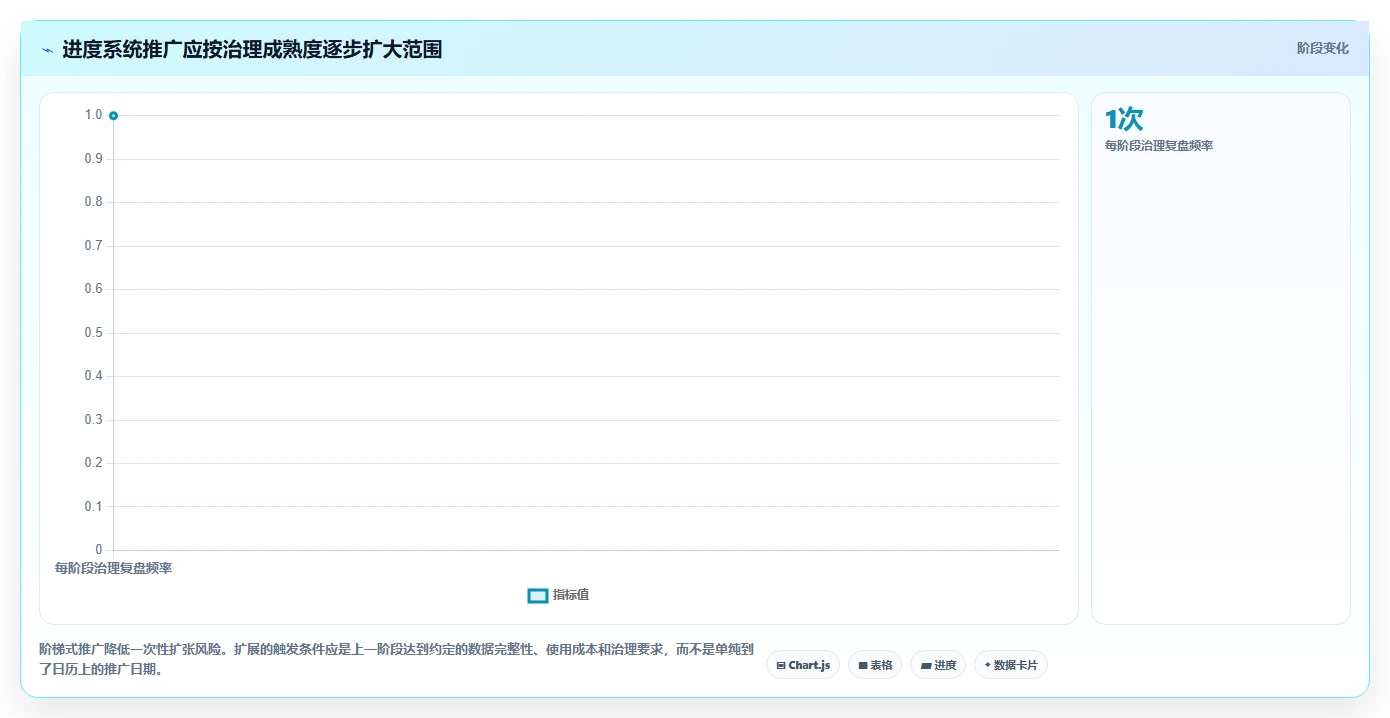
Task: Click the 指标值 legend color box
Action: [538, 596]
